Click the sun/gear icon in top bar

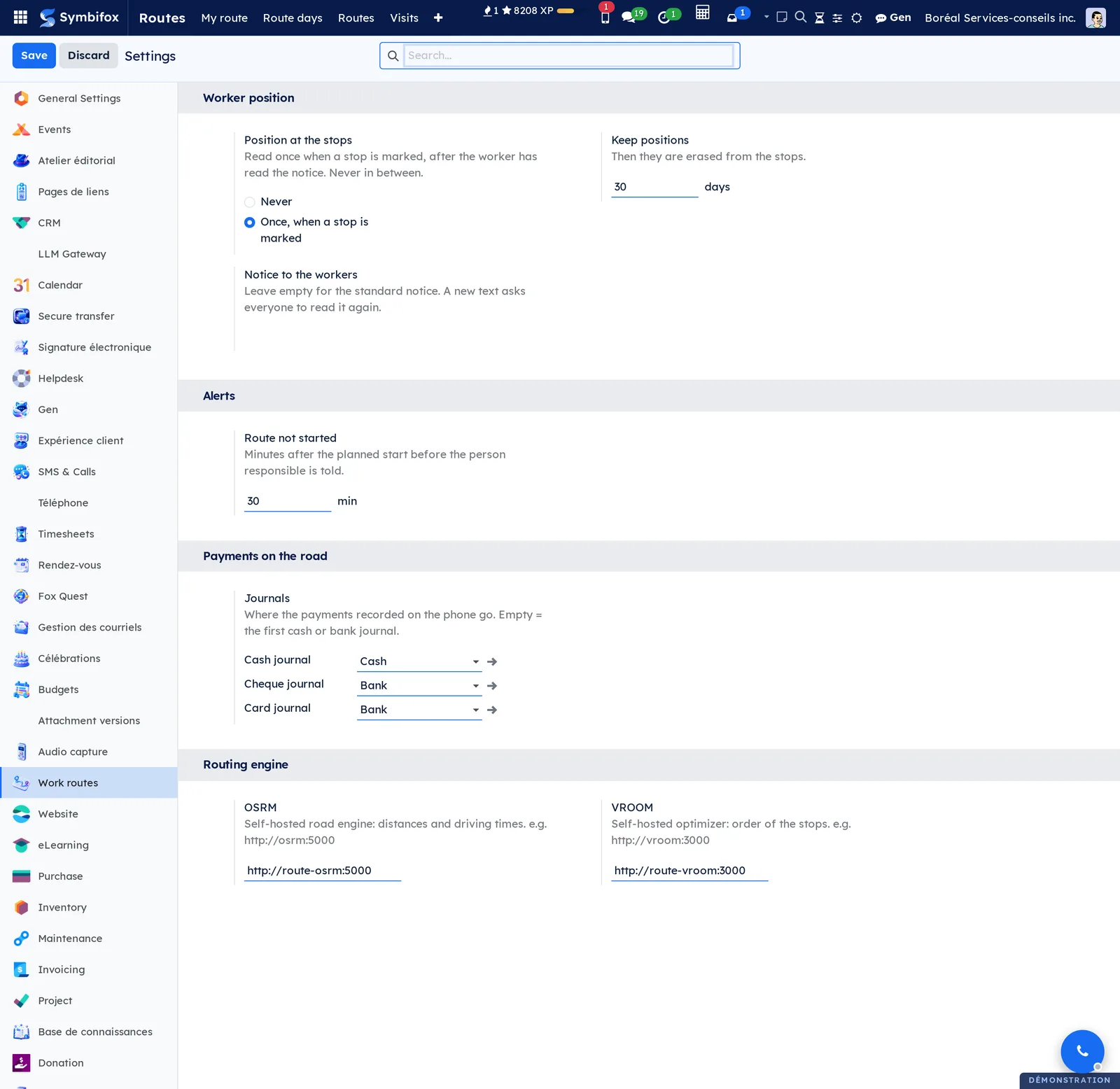[857, 18]
